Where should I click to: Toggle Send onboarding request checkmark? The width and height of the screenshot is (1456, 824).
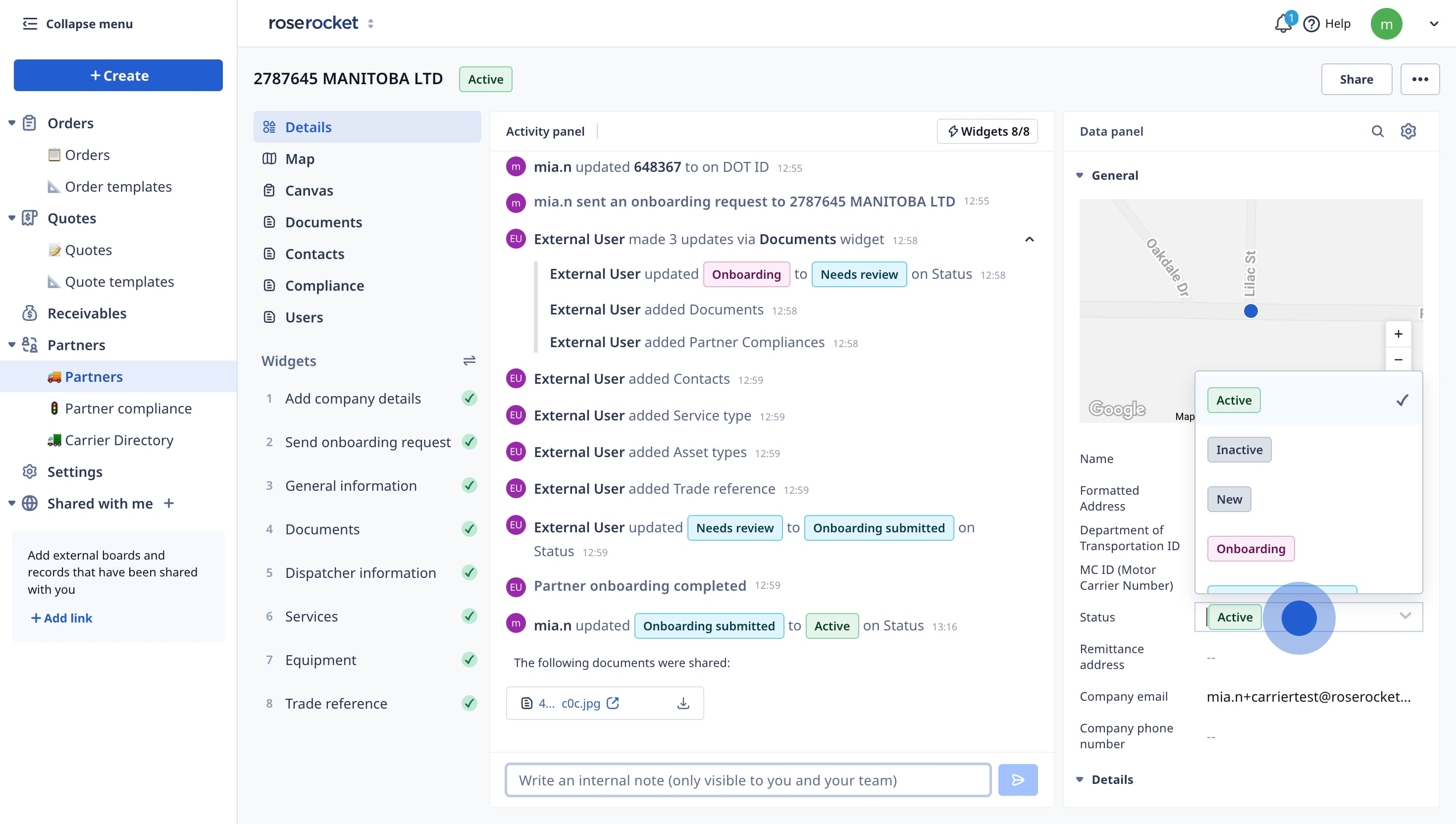tap(469, 442)
